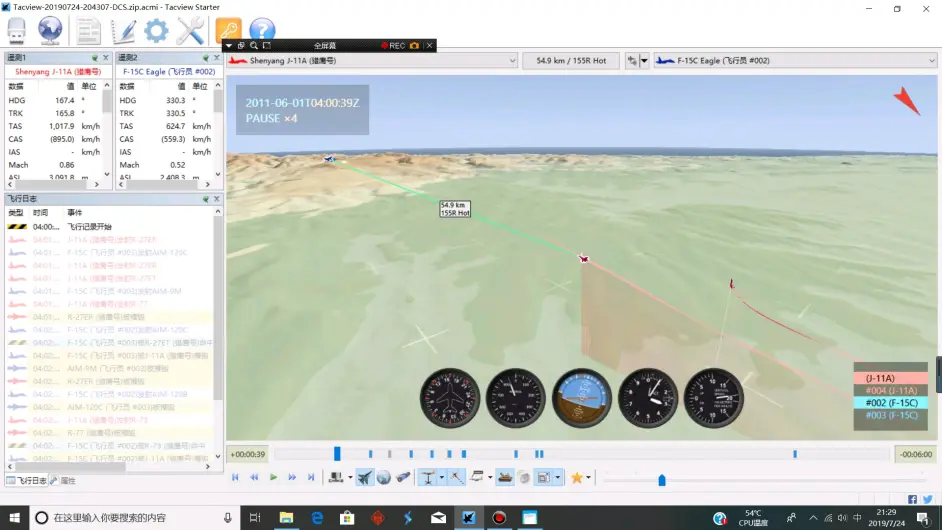Click the camera screenshot icon in recorder bar
This screenshot has height=530, width=942.
[415, 46]
